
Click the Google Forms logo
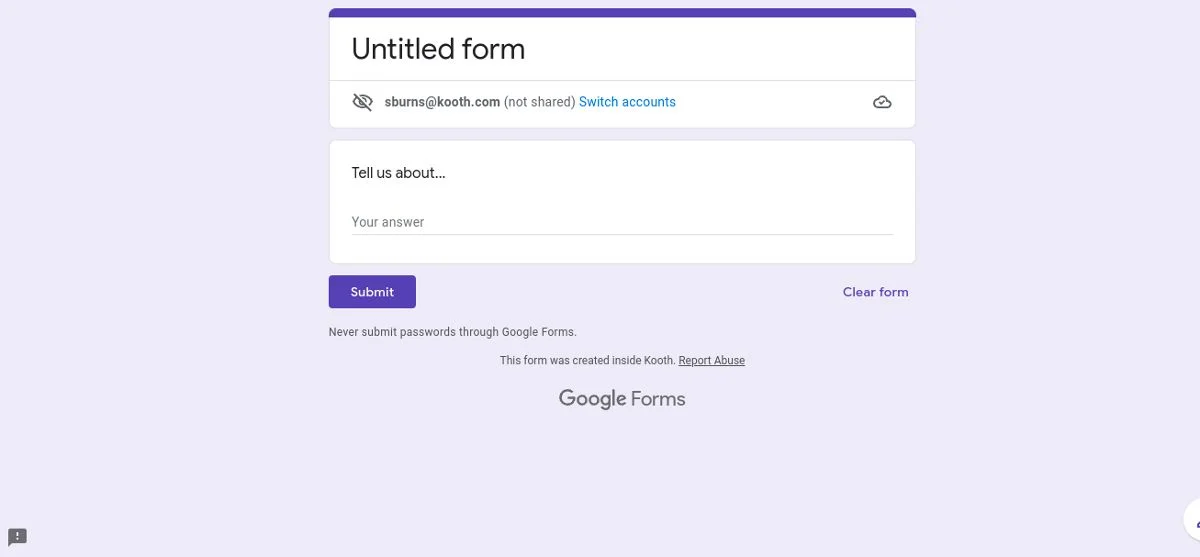(x=622, y=399)
